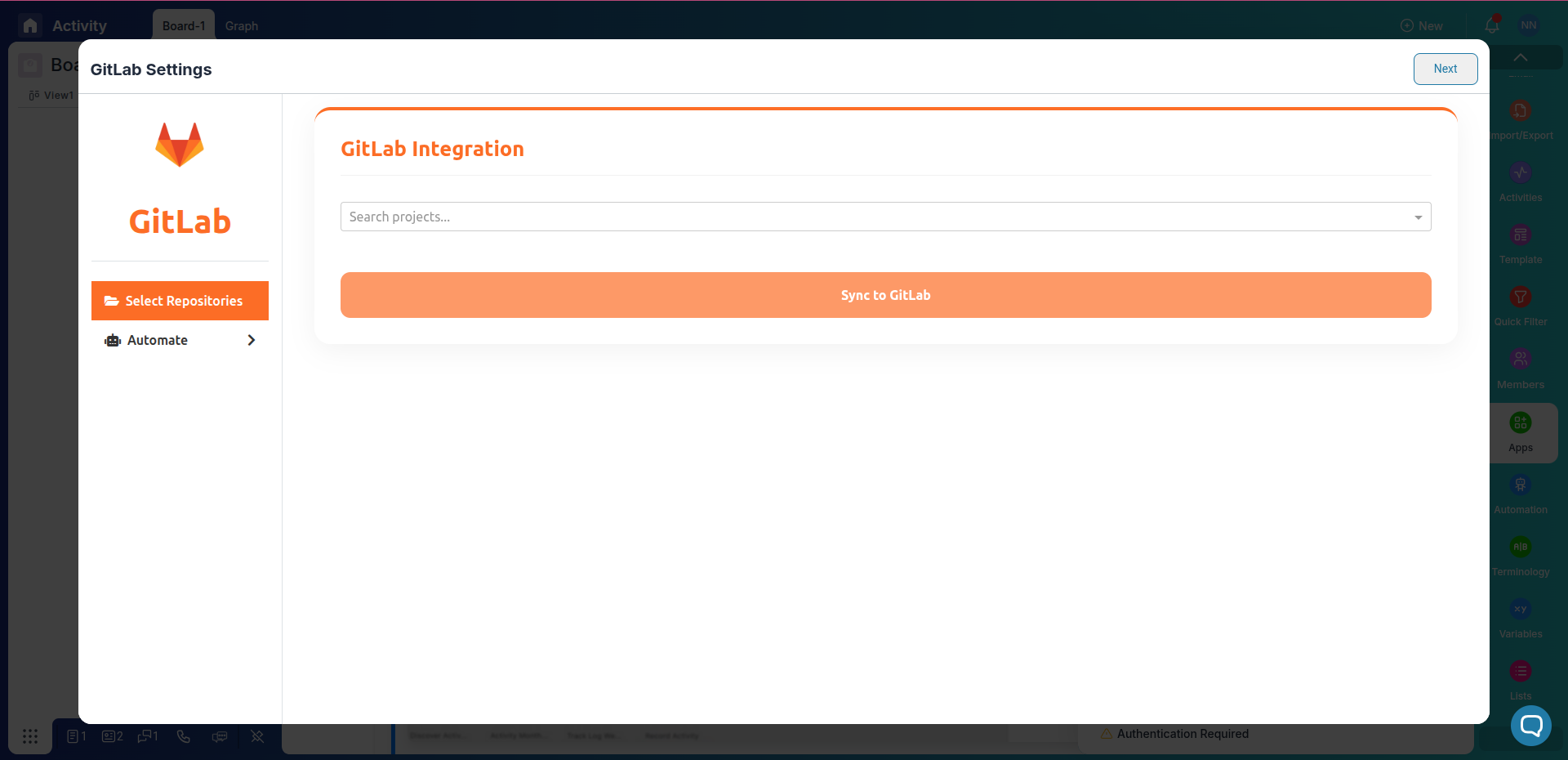Open the chat widget at bottom right
1568x760 pixels.
[x=1530, y=726]
